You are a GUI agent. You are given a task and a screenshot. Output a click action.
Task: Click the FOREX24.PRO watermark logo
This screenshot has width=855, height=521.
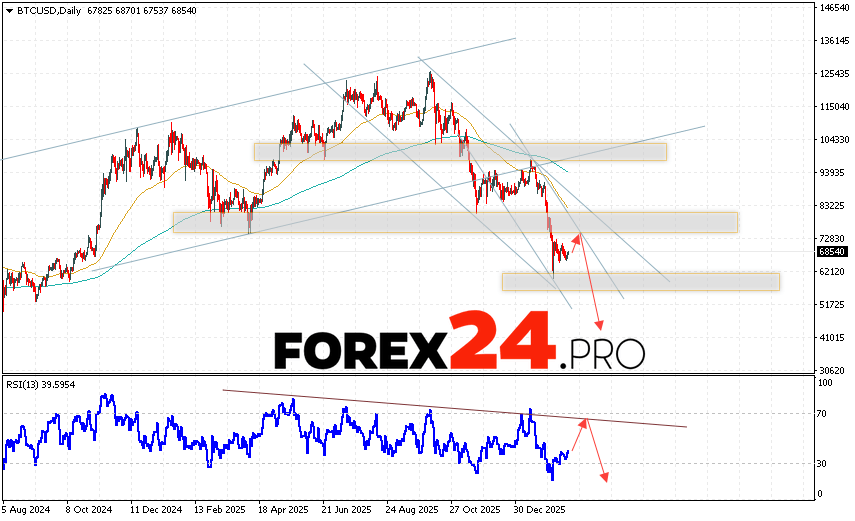click(x=459, y=342)
